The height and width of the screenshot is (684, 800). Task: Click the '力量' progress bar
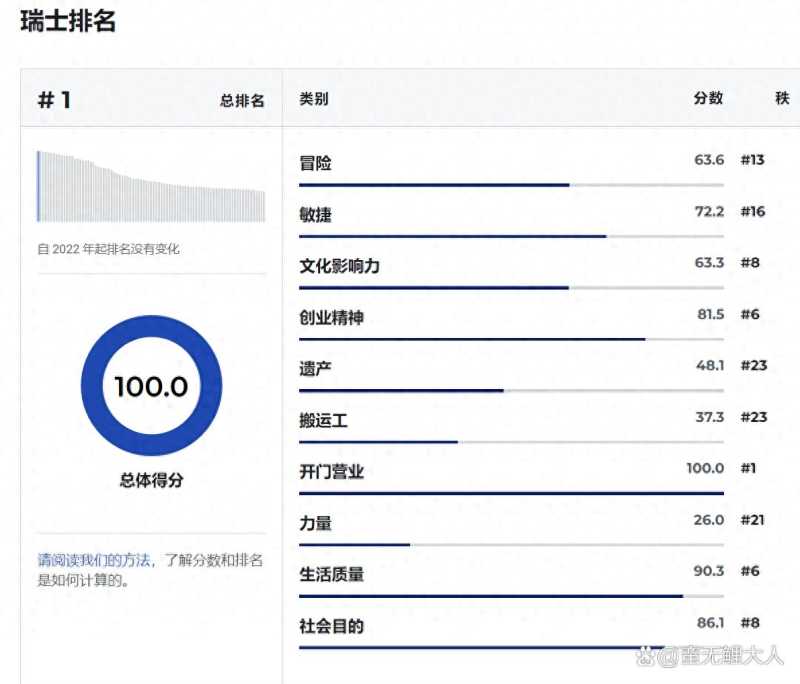(511, 545)
